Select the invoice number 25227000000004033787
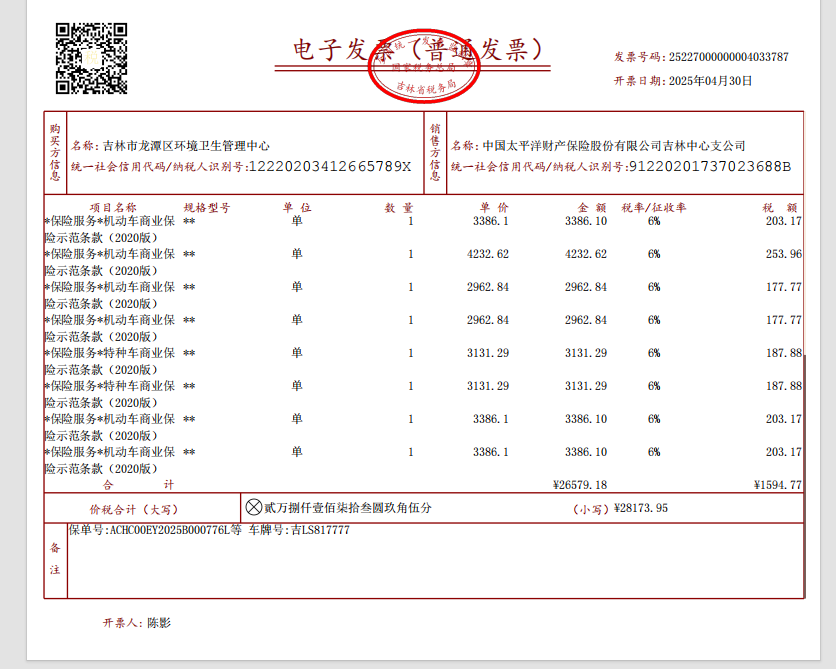This screenshot has width=836, height=669. click(728, 57)
